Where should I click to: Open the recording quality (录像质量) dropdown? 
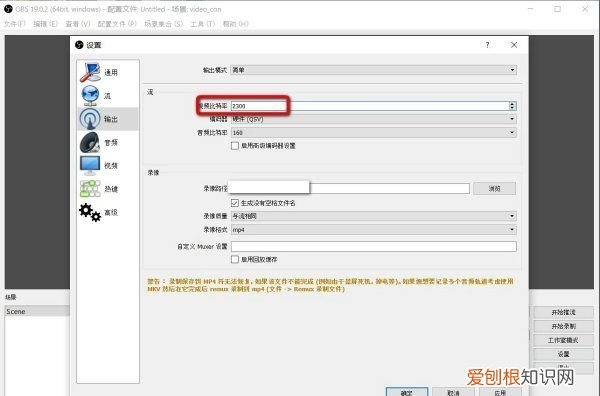click(x=373, y=216)
